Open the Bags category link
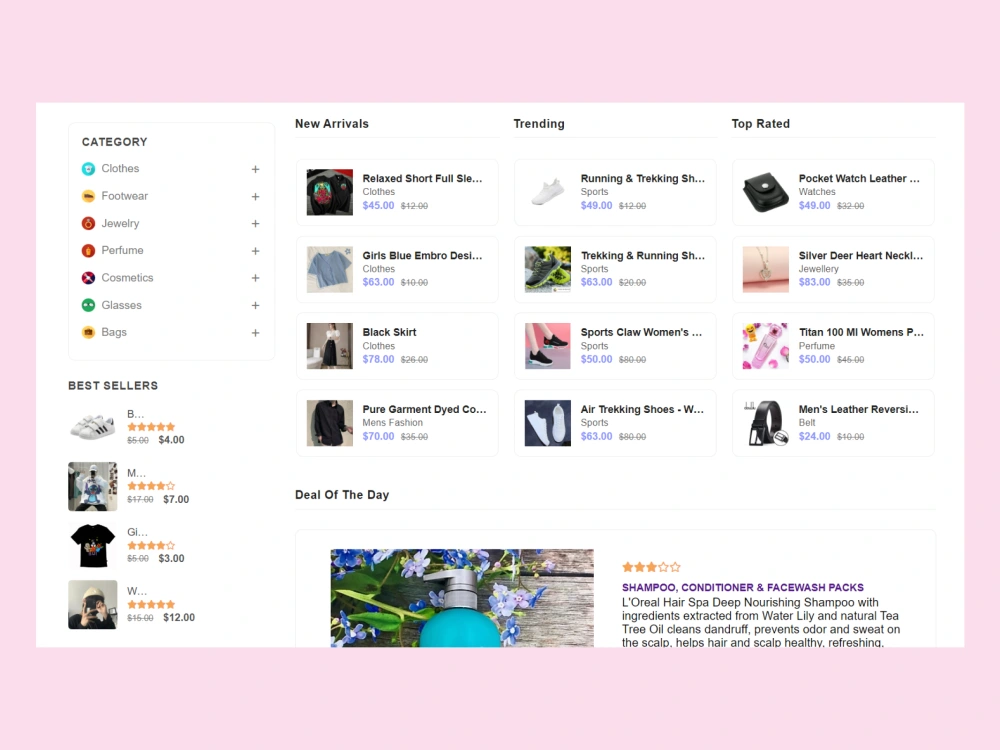 [114, 332]
